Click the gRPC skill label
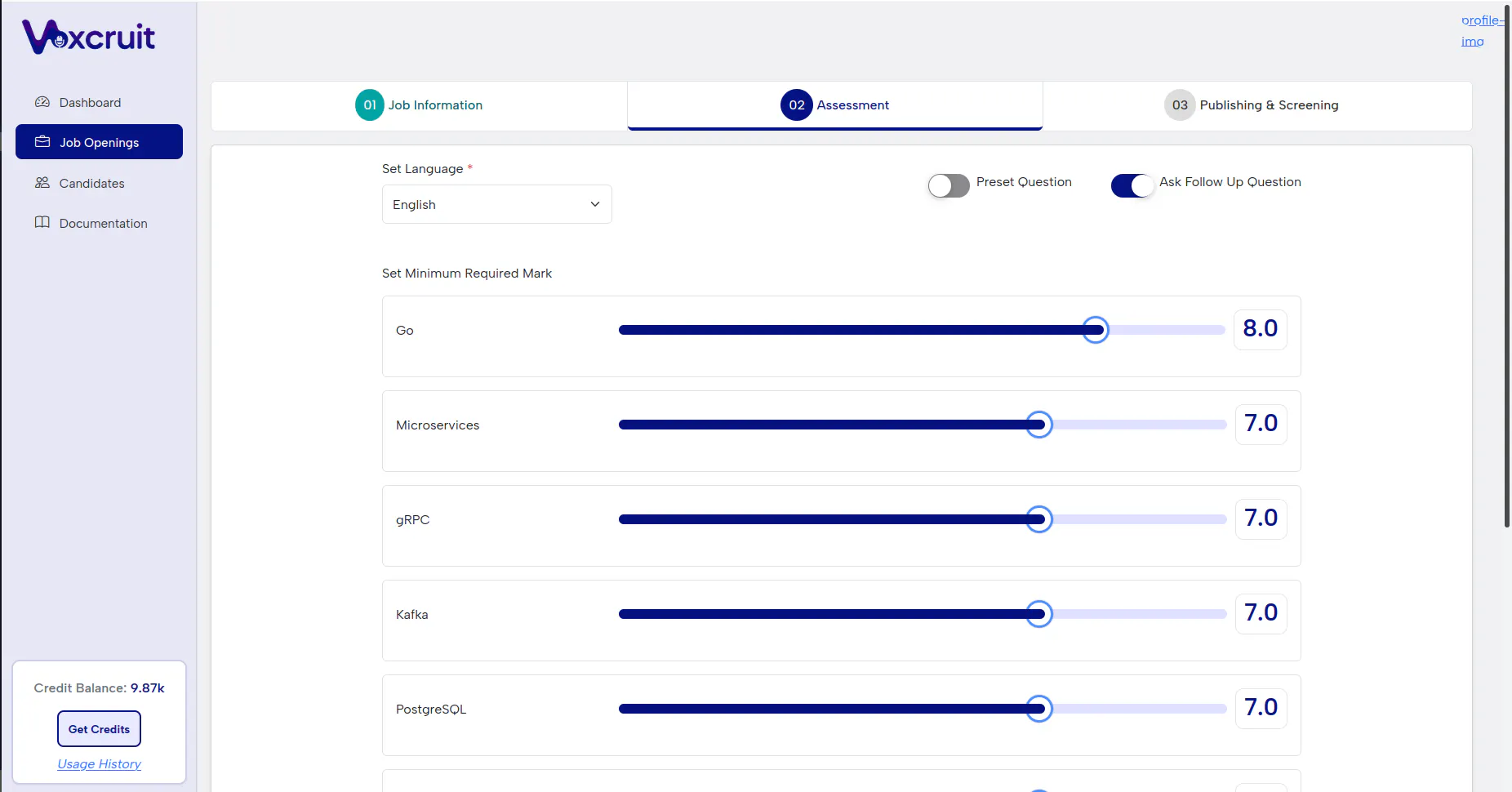This screenshot has width=1512, height=792. [x=412, y=520]
